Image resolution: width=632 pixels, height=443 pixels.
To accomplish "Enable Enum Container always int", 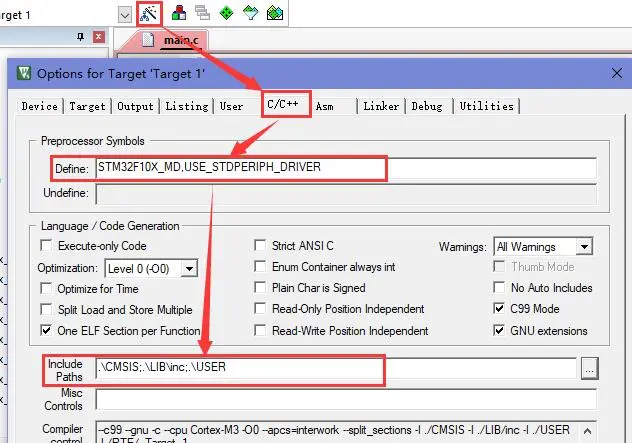I will pos(260,266).
